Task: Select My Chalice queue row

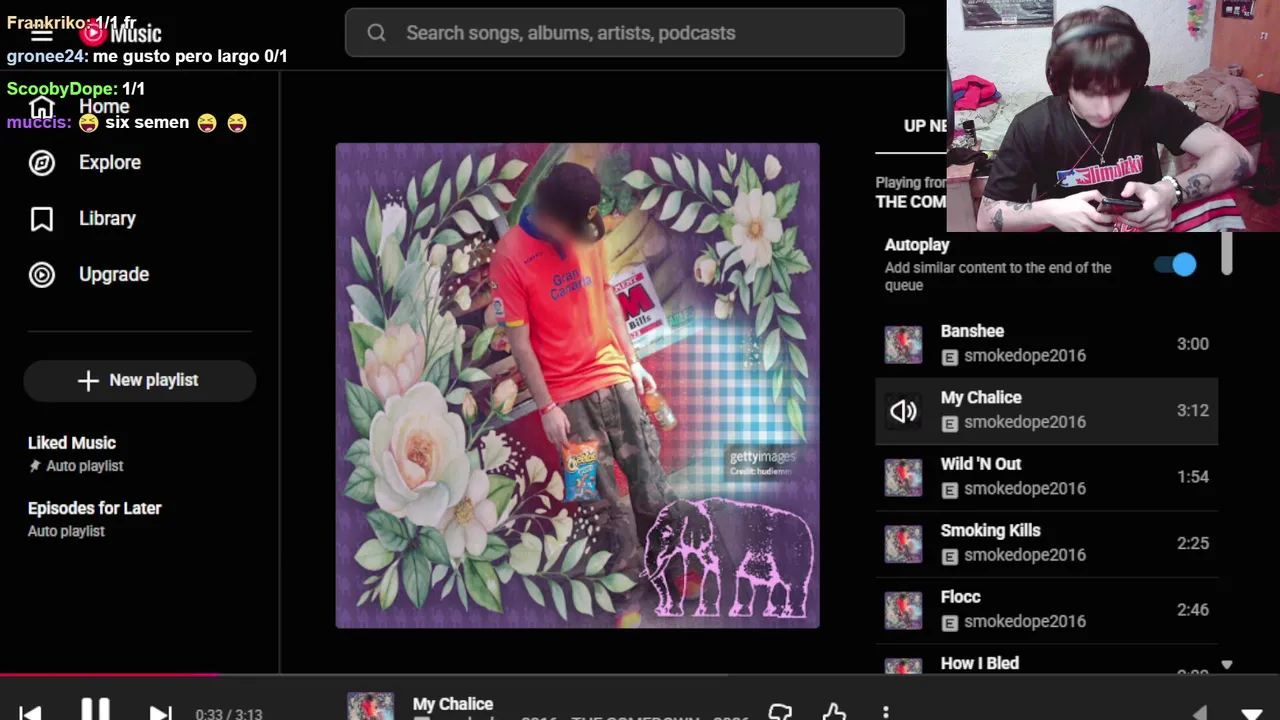Action: pos(1046,410)
